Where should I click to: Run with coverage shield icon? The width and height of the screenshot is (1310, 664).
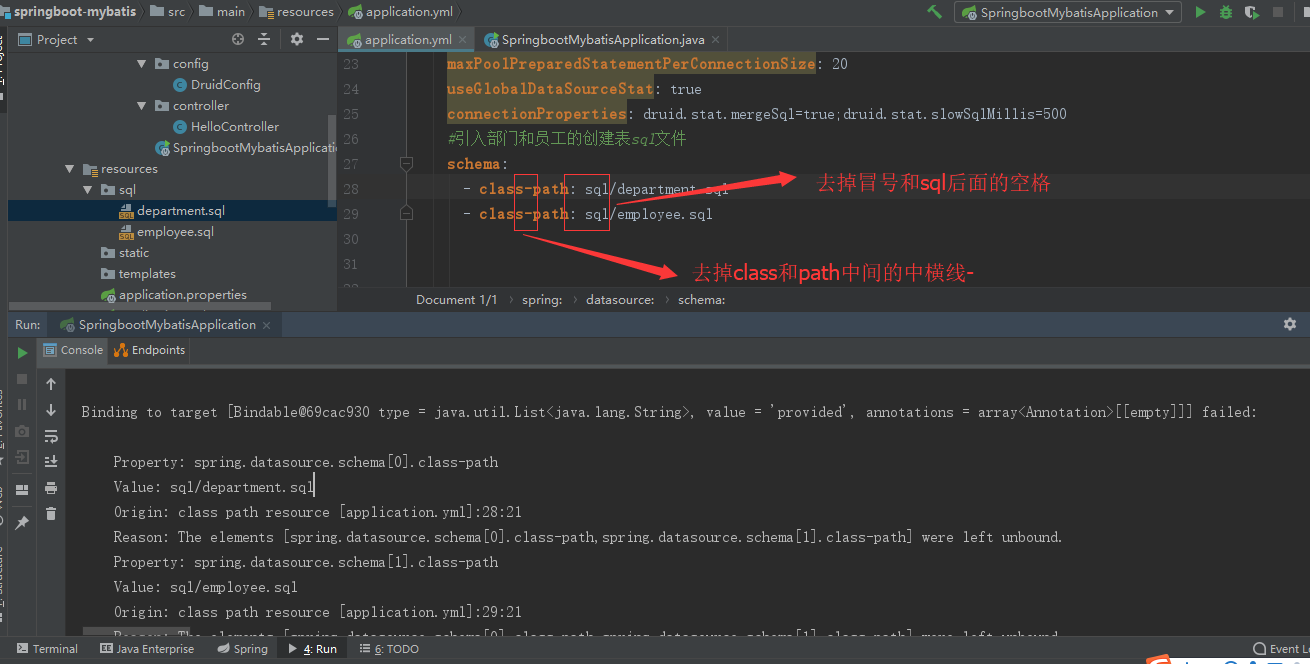point(1252,12)
